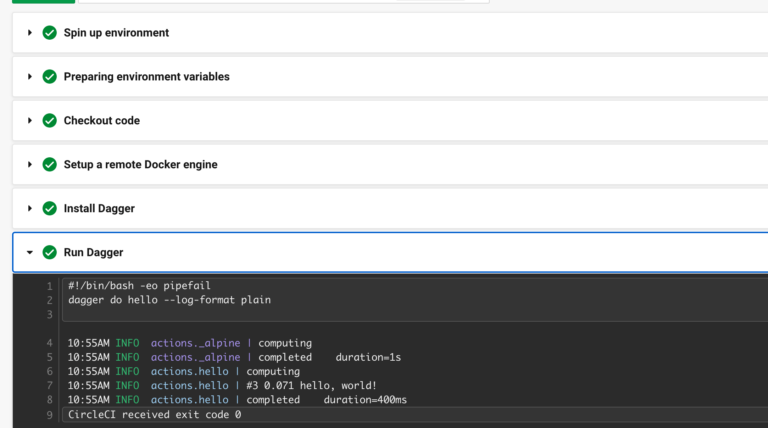Expand the Spin up environment step arrow
This screenshot has height=428, width=768.
point(30,33)
